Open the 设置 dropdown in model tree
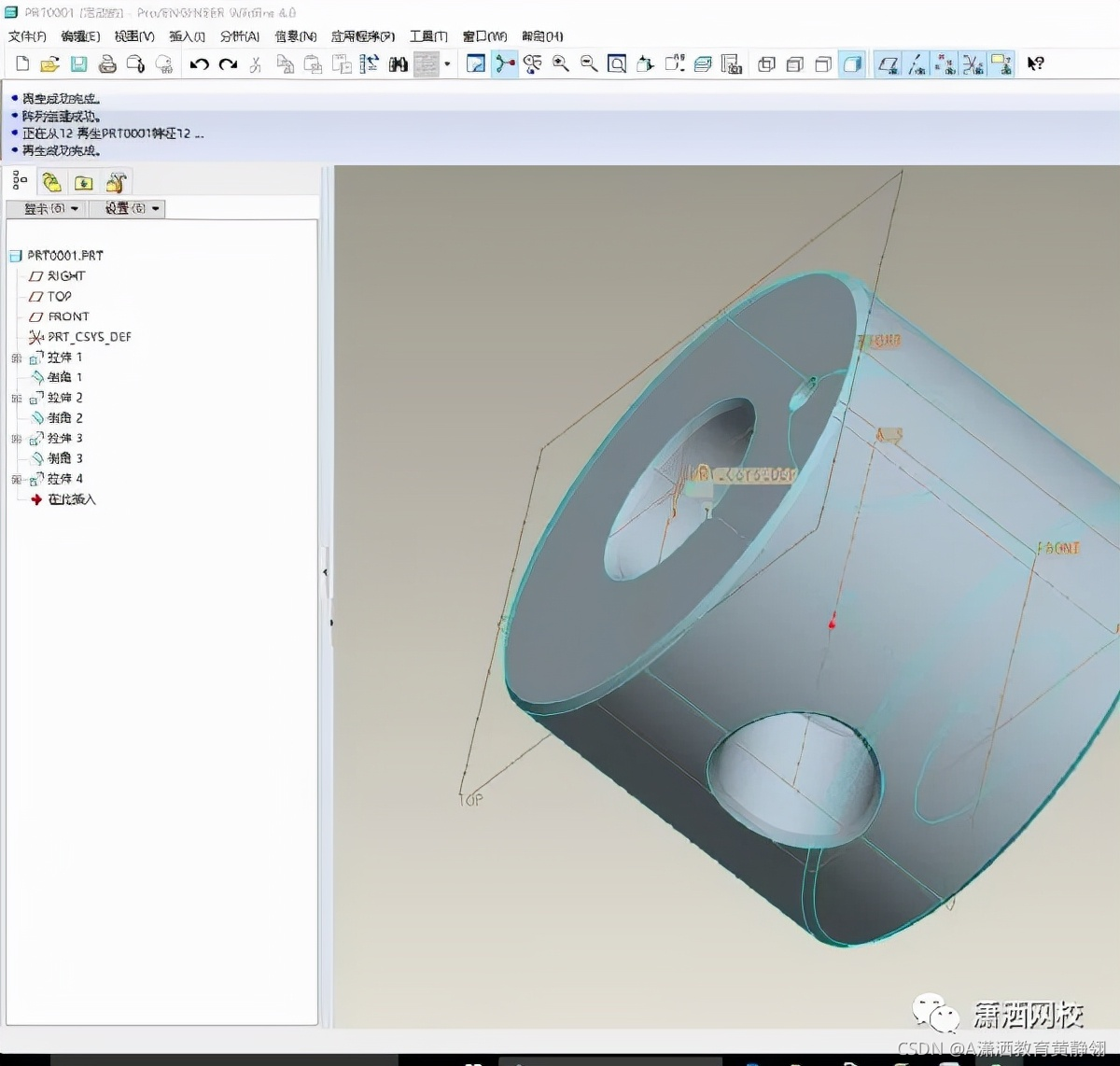 [x=128, y=209]
